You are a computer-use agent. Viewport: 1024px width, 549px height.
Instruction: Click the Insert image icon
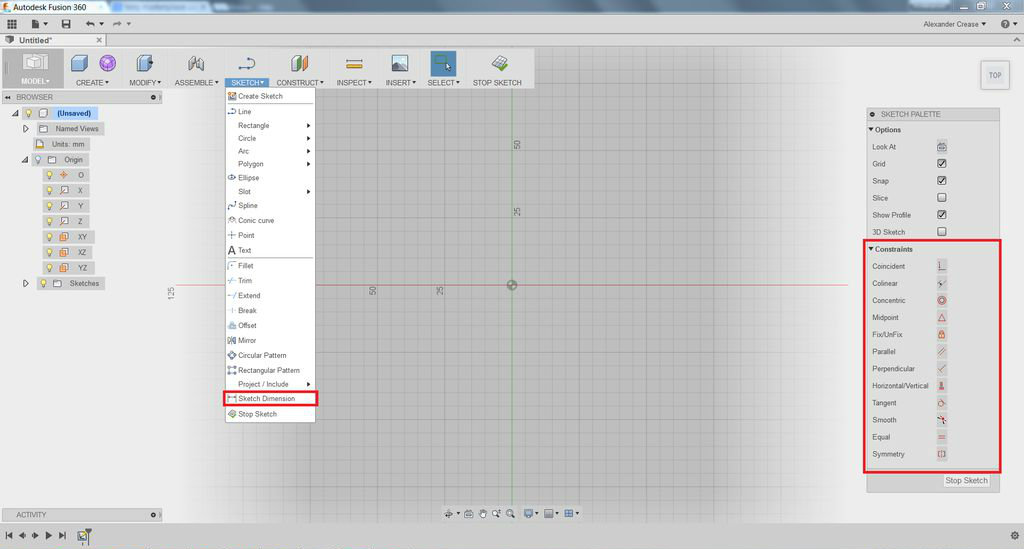tap(400, 63)
